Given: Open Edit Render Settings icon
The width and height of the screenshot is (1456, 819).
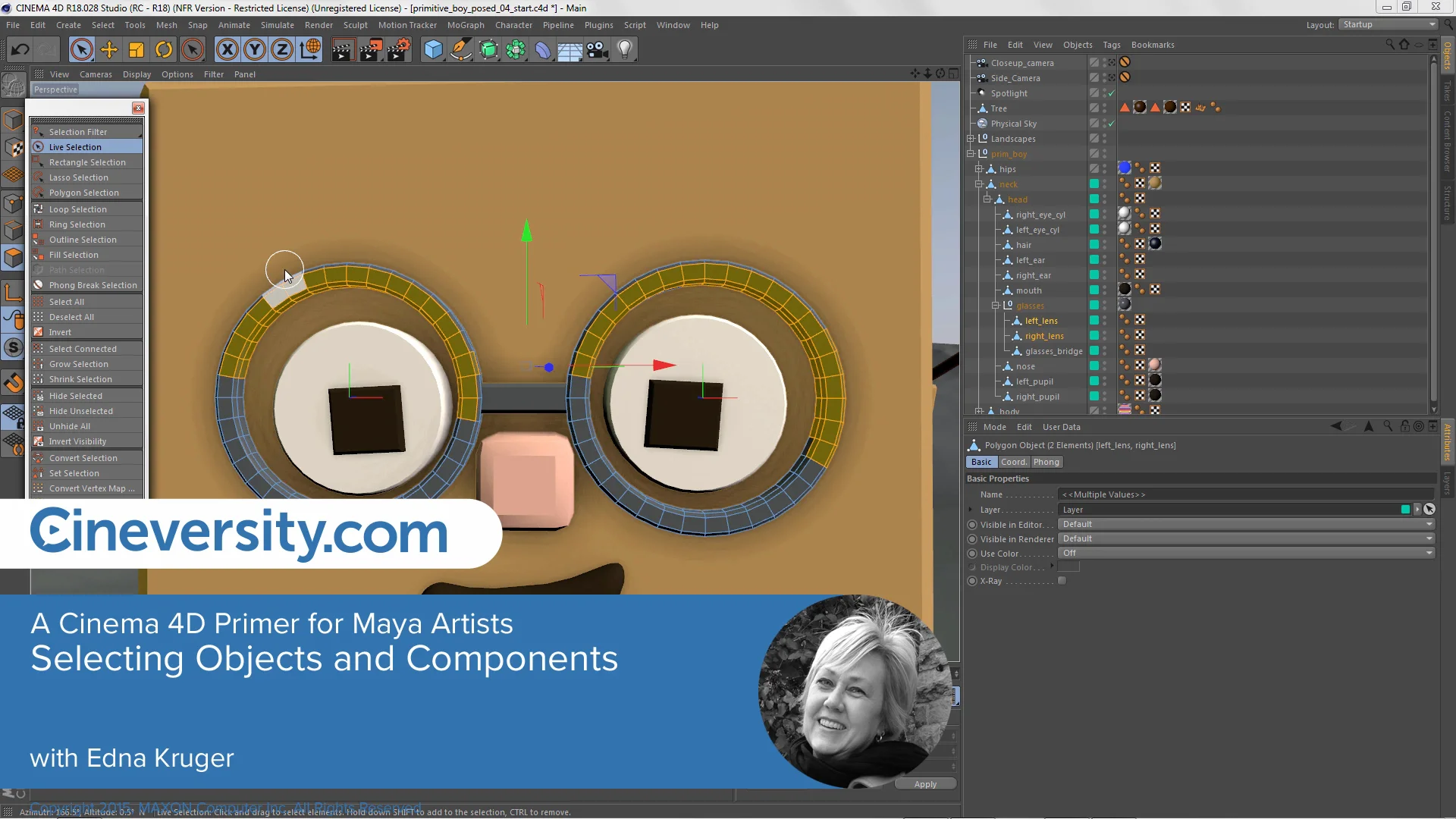Looking at the screenshot, I should point(398,50).
